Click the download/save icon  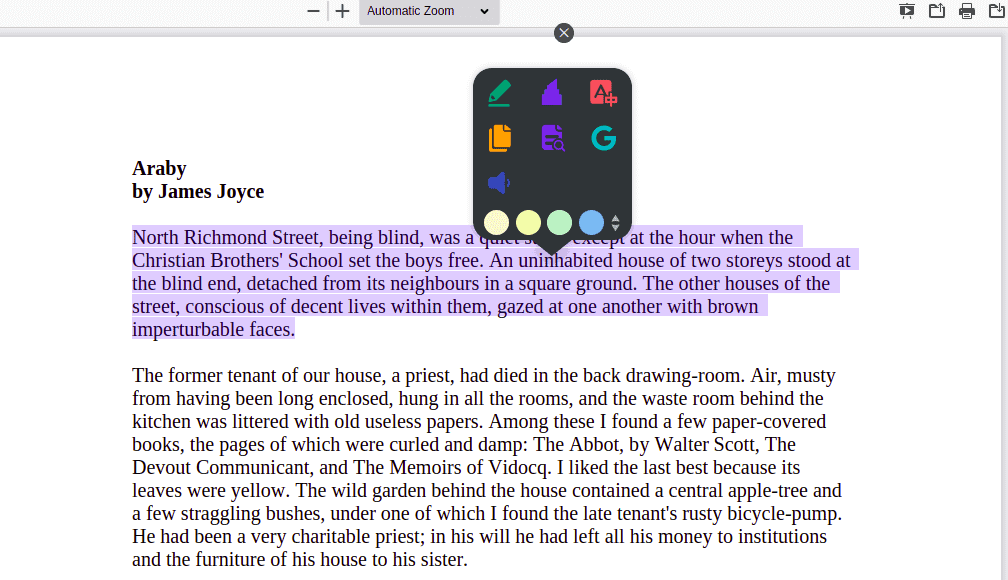click(x=996, y=11)
